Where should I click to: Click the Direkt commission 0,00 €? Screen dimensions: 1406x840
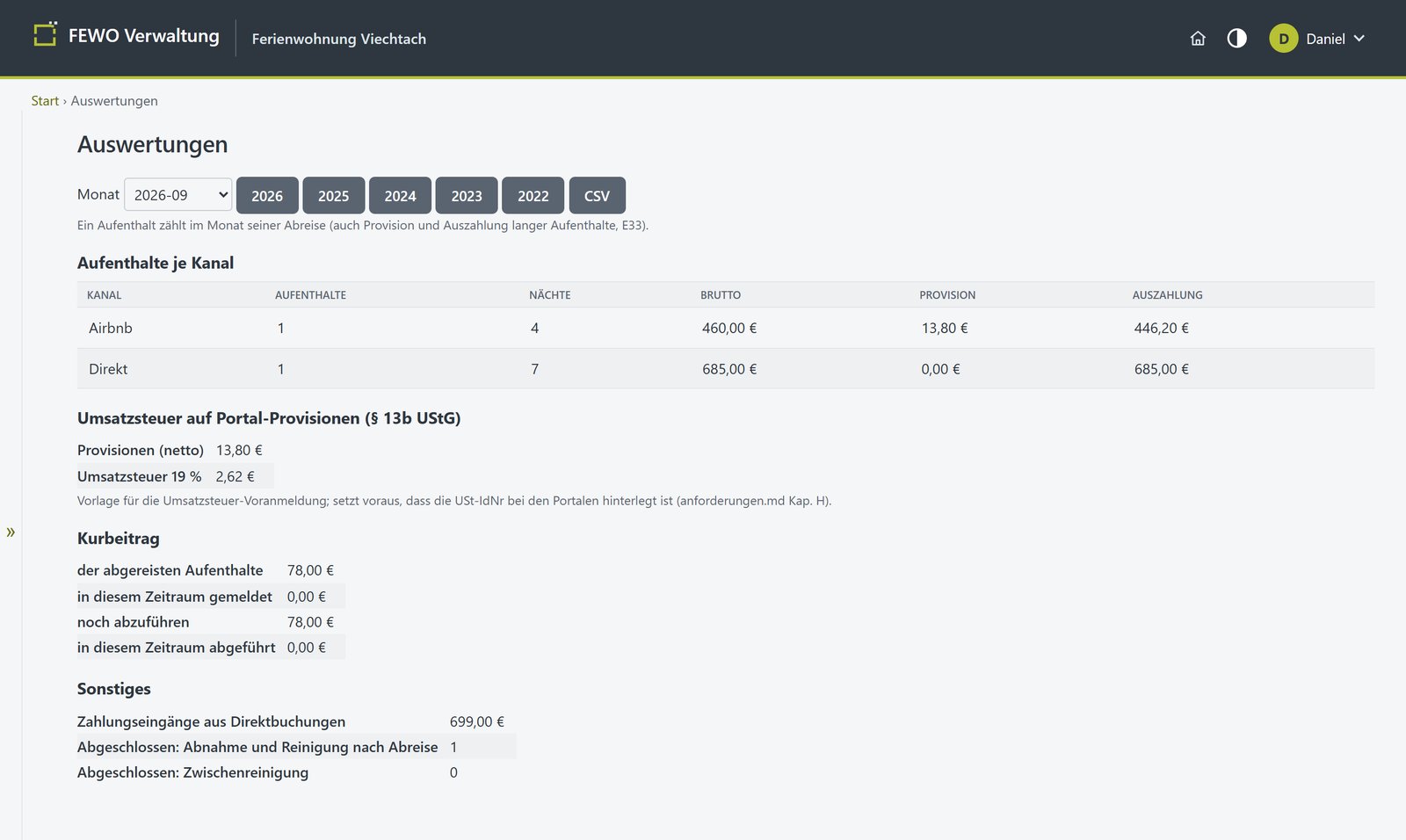pos(941,369)
